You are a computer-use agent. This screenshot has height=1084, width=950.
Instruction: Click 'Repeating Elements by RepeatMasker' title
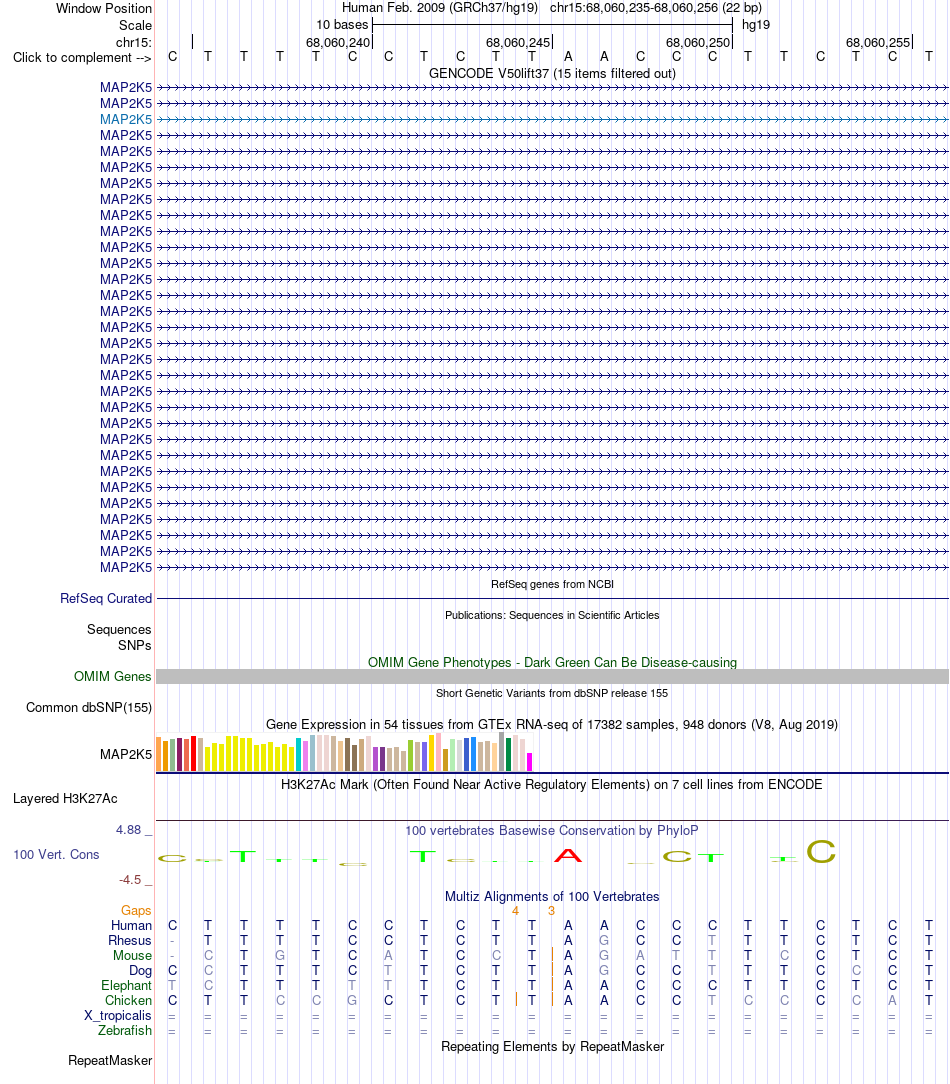coord(552,1047)
